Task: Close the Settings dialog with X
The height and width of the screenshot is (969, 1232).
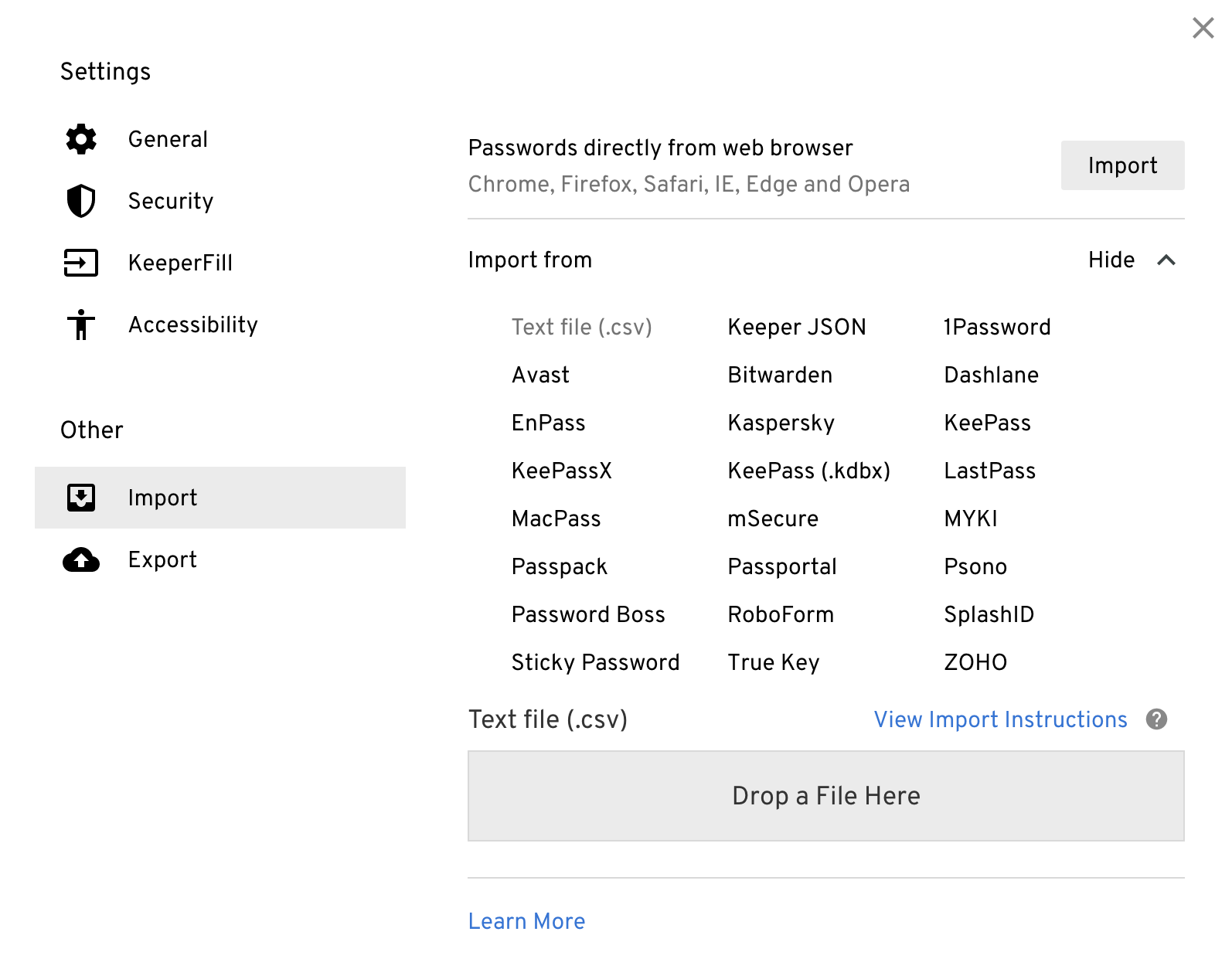Action: click(1203, 28)
